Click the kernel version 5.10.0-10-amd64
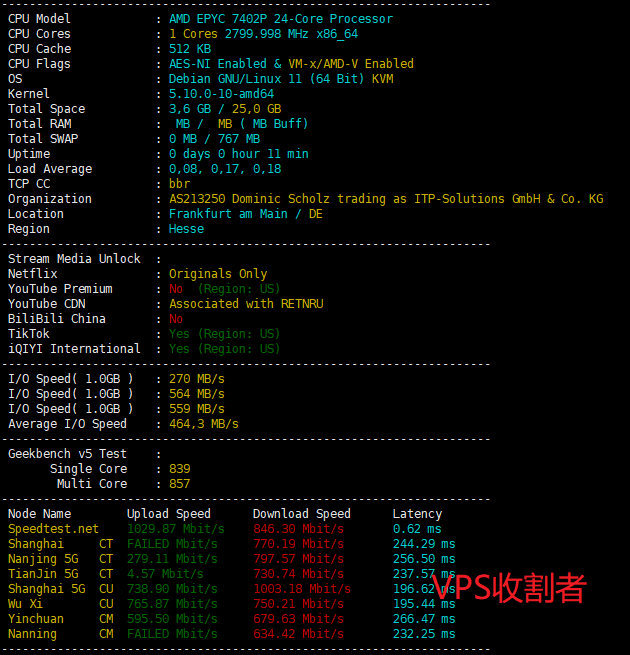The height and width of the screenshot is (655, 630). (x=221, y=94)
